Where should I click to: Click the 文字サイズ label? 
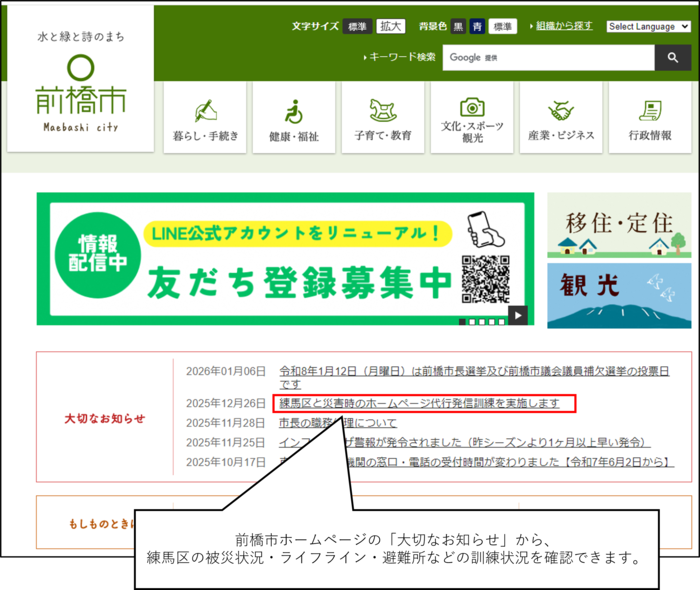click(316, 26)
